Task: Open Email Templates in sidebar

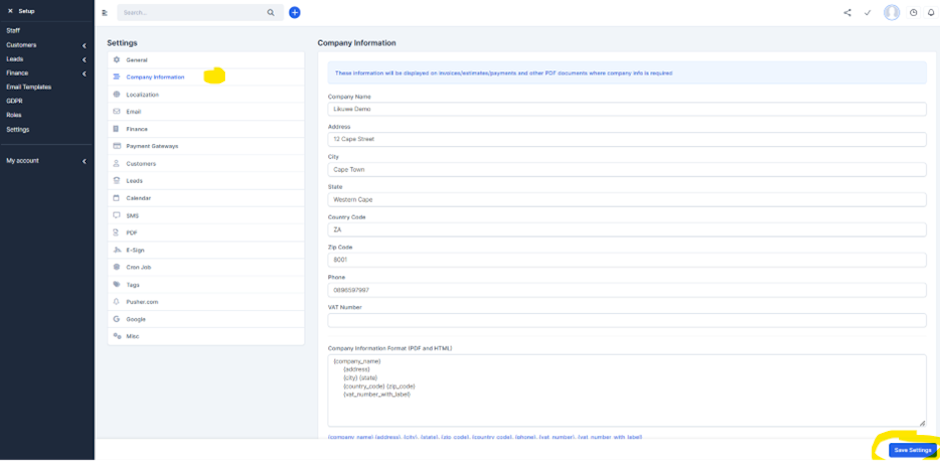Action: coord(28,87)
